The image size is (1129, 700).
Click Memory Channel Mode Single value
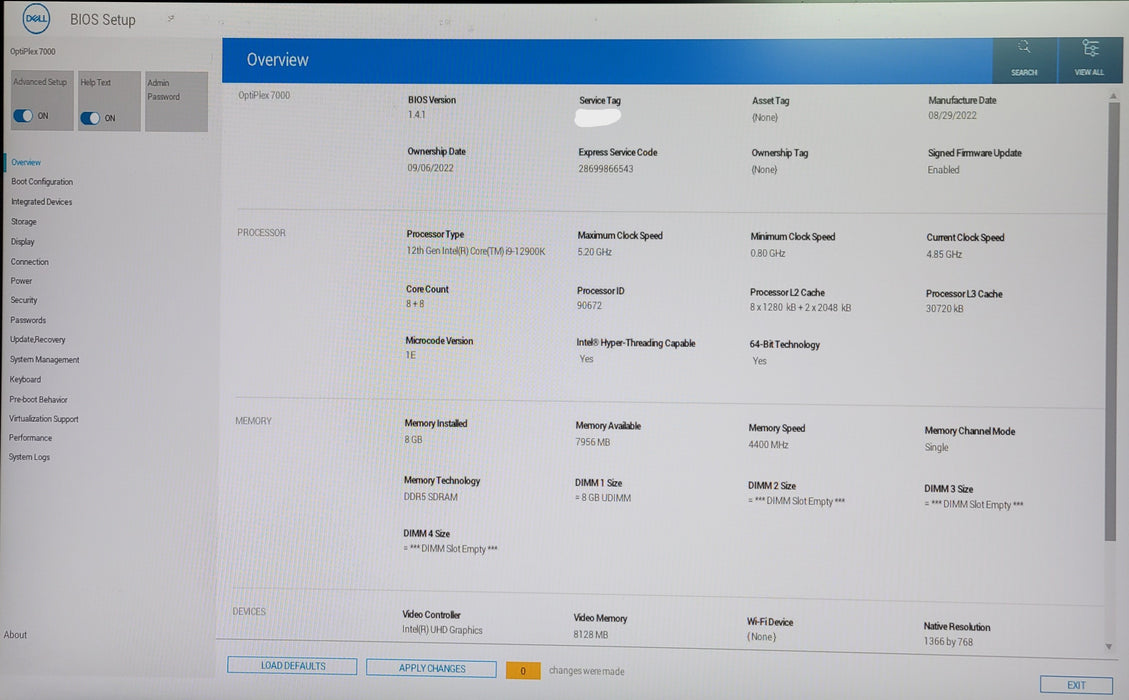[x=937, y=448]
